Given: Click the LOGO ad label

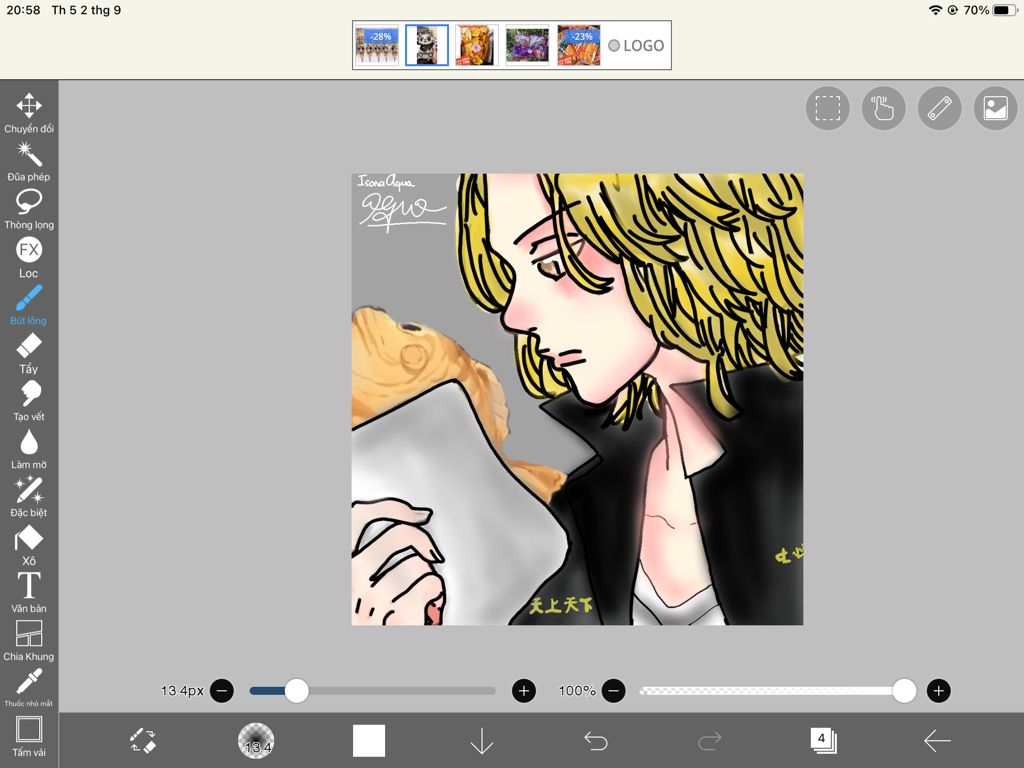Looking at the screenshot, I should 636,46.
